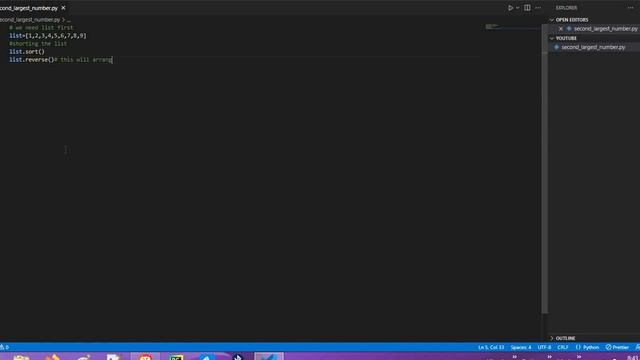The height and width of the screenshot is (360, 640).
Task: Click the '# we need list first' comment line
Action: pyautogui.click(x=41, y=27)
